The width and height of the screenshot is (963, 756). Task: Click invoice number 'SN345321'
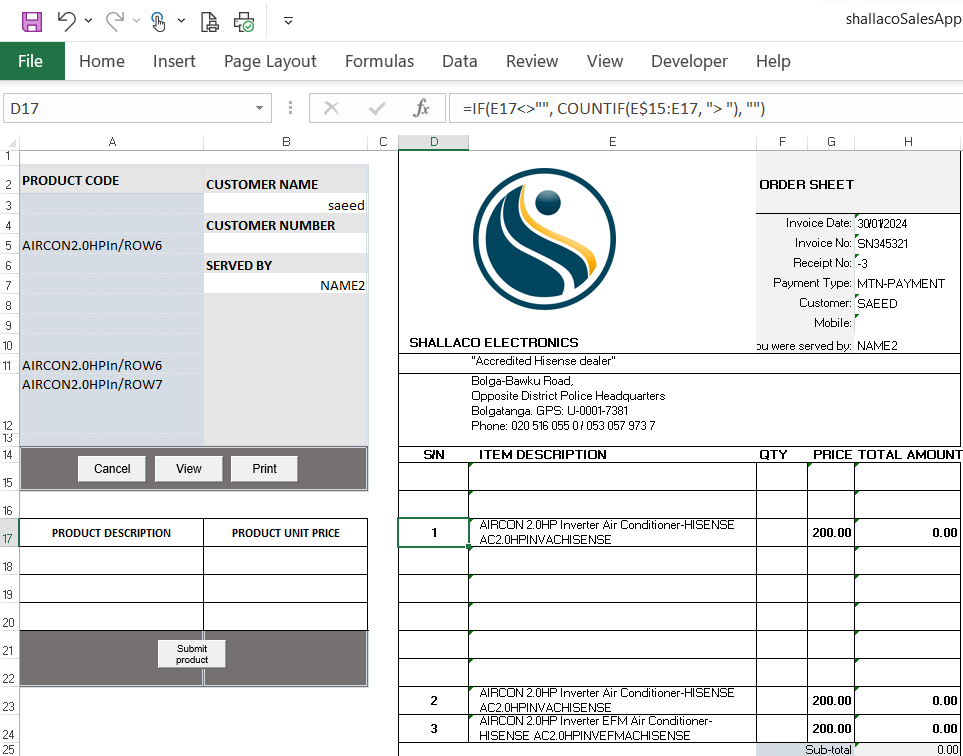pos(908,243)
